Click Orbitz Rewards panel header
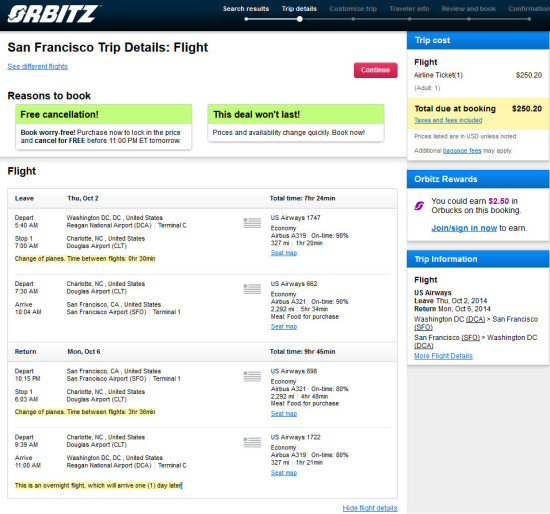 (x=478, y=179)
